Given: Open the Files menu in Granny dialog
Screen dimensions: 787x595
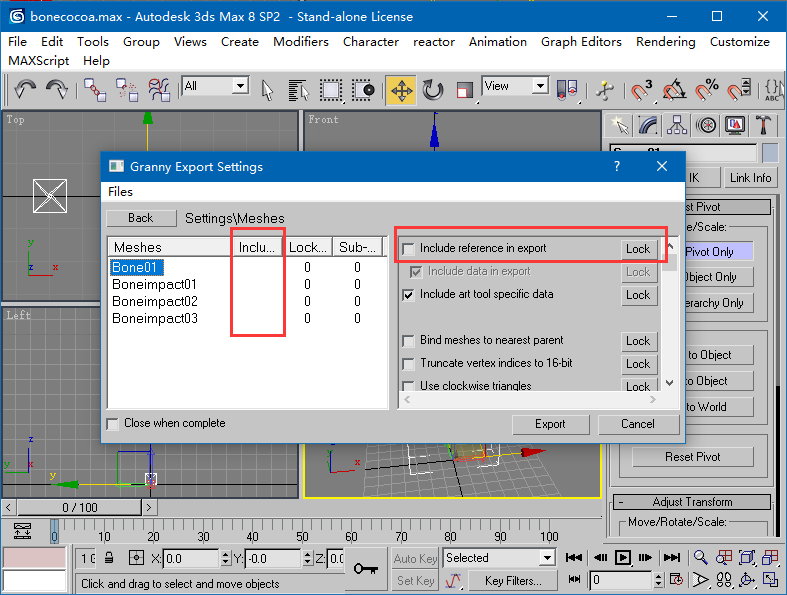Looking at the screenshot, I should tap(120, 191).
